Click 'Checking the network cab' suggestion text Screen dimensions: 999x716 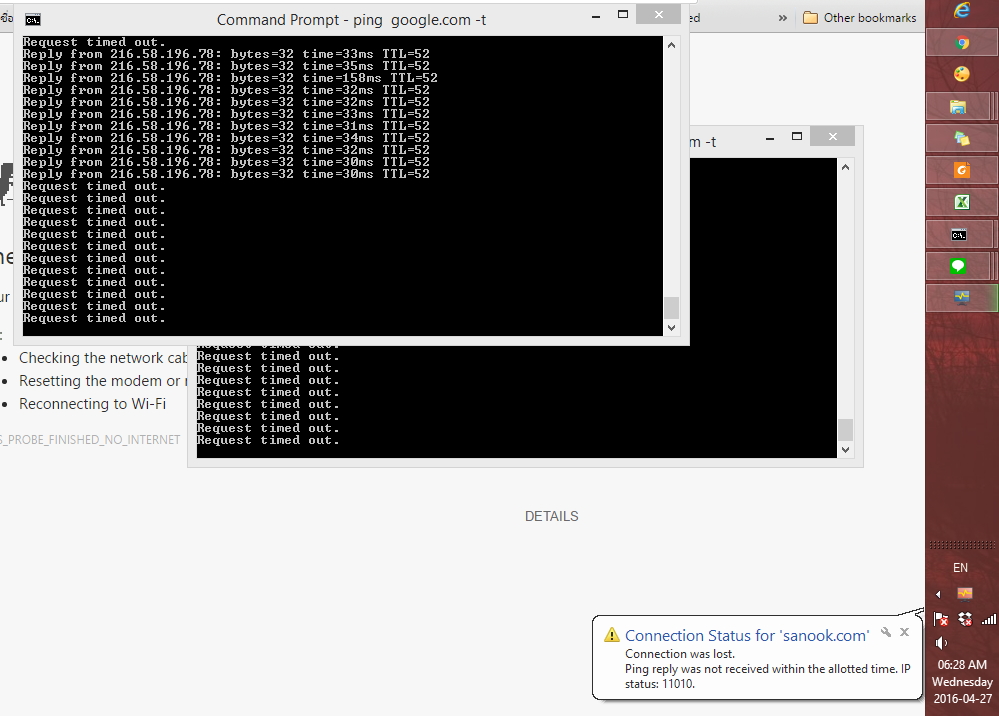[103, 358]
